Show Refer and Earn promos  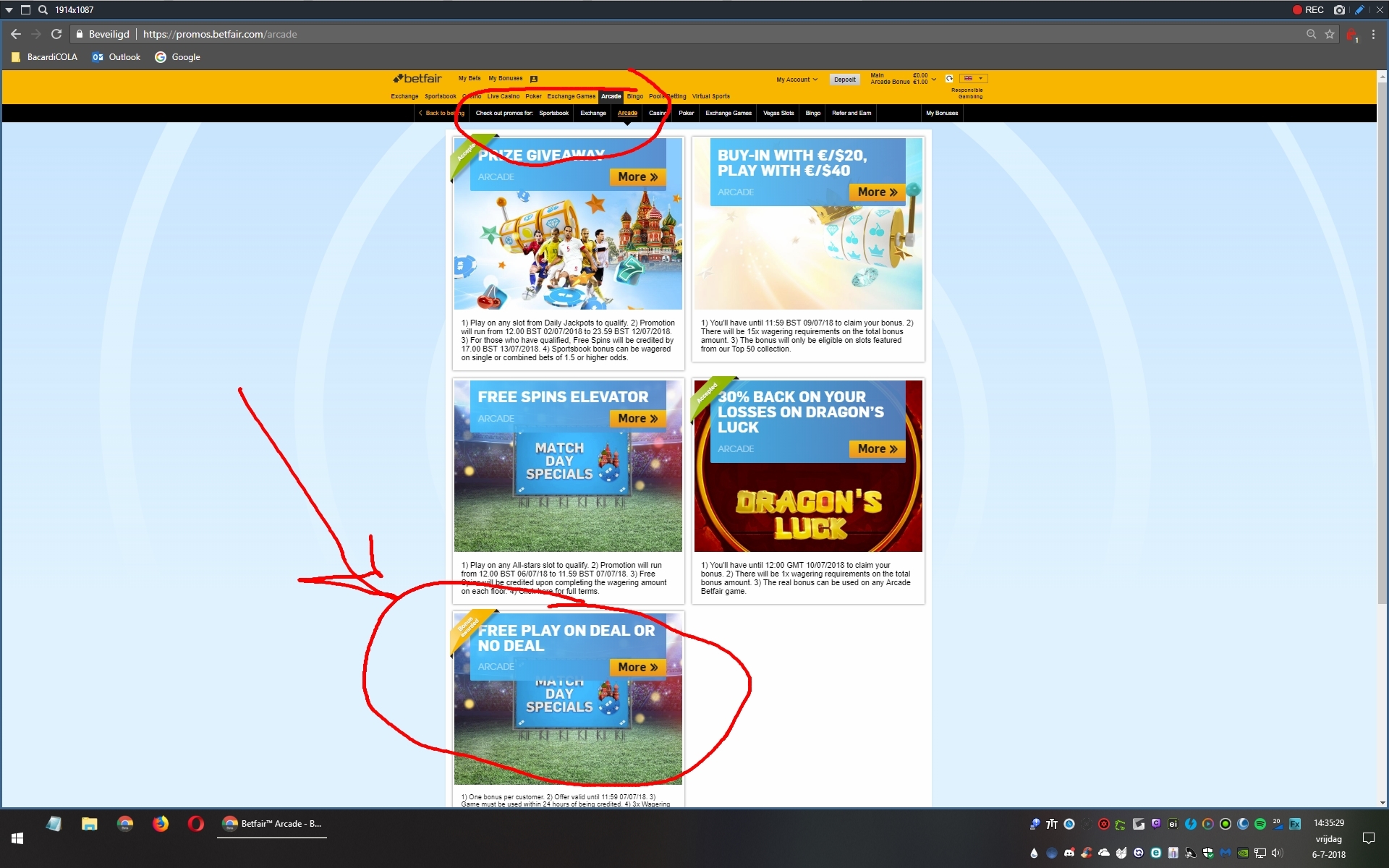(851, 113)
